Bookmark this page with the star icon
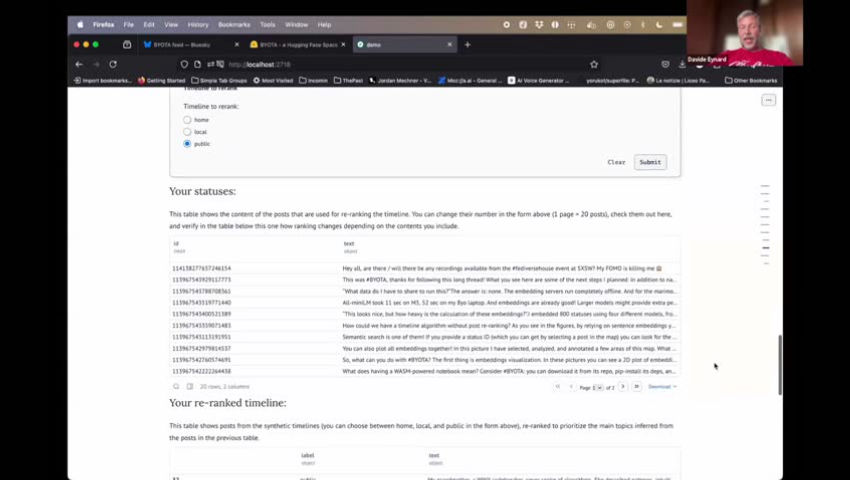The width and height of the screenshot is (850, 480). pyautogui.click(x=594, y=64)
